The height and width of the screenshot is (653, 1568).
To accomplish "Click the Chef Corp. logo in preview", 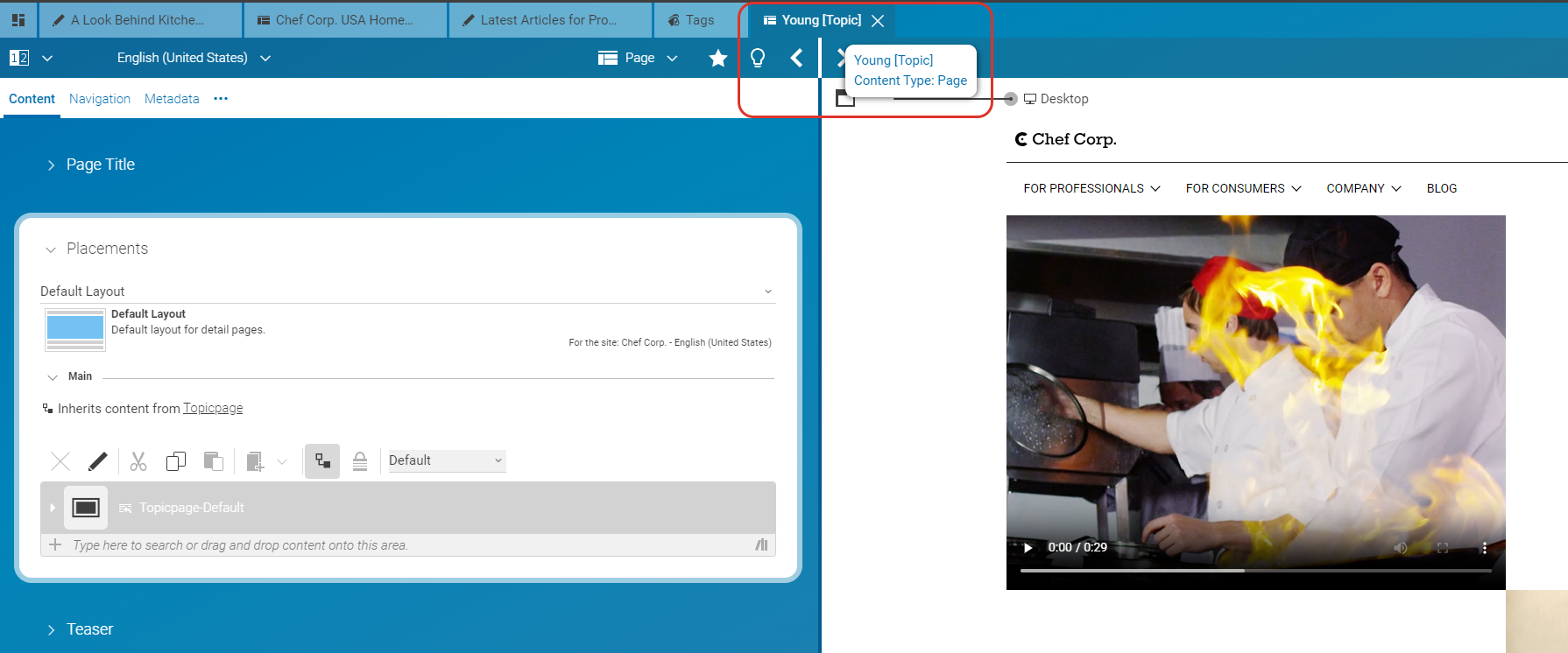I will [1066, 139].
